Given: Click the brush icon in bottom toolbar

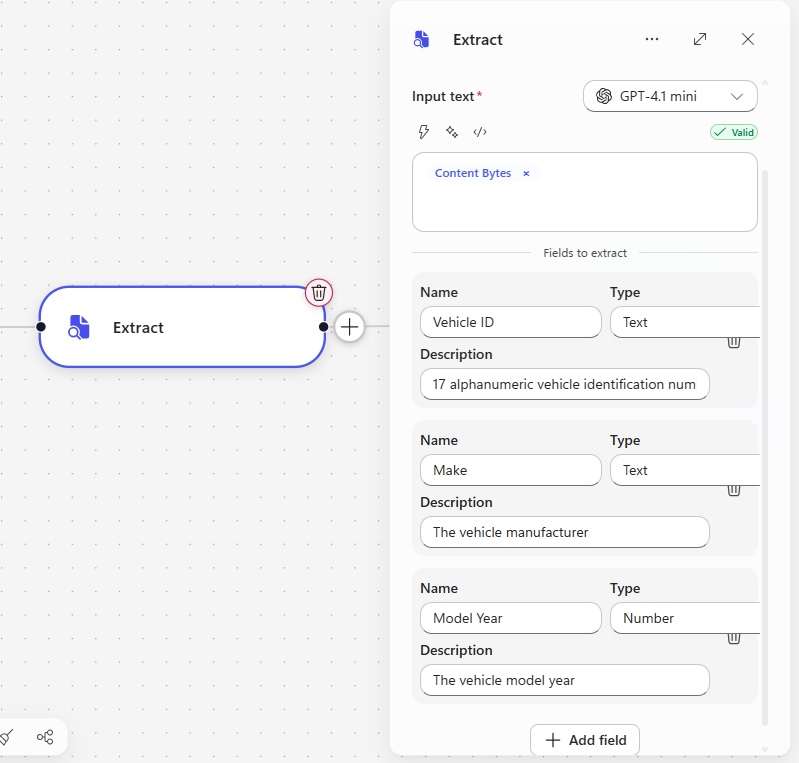Looking at the screenshot, I should click(6, 737).
